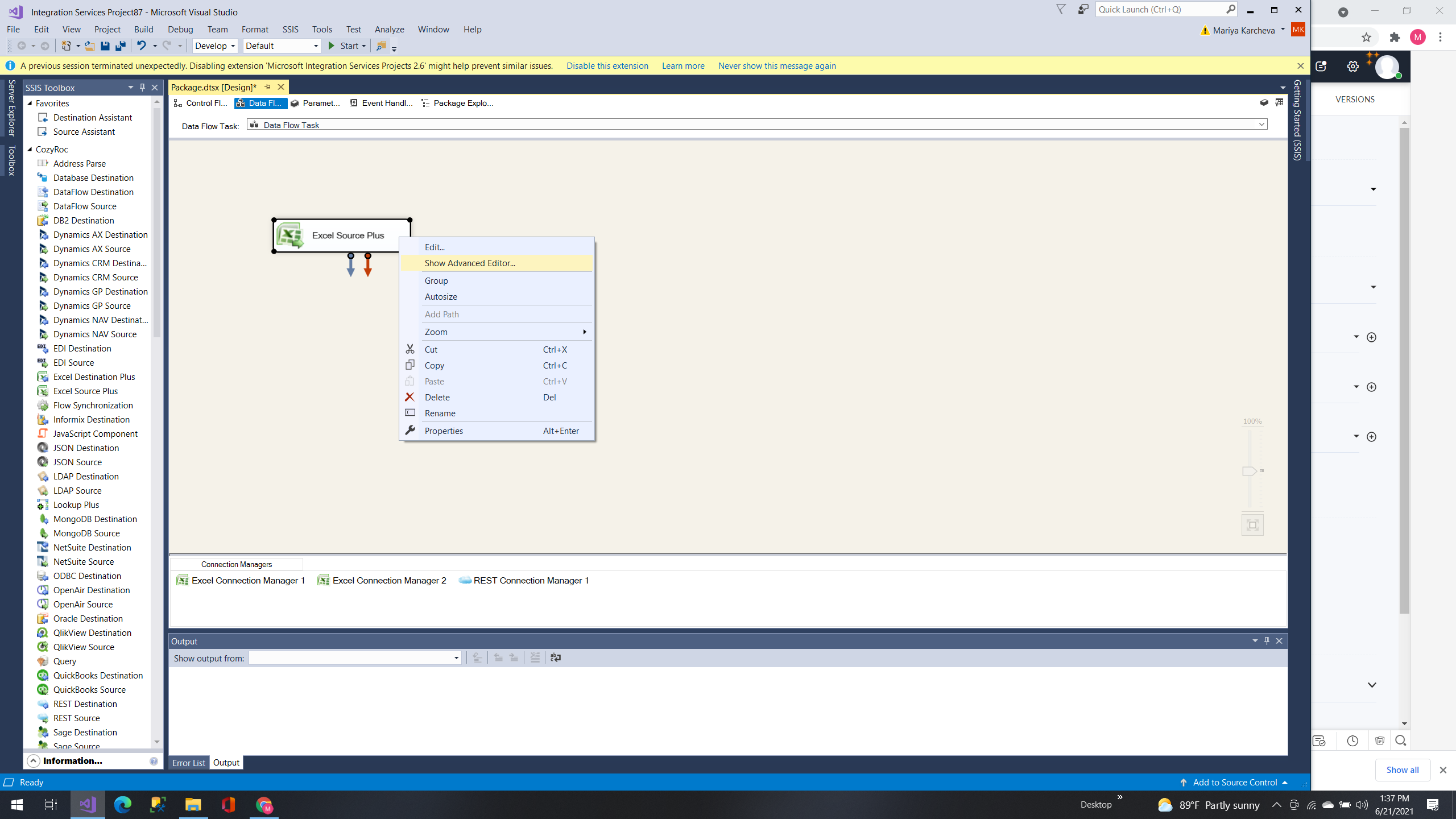Viewport: 1456px width, 819px height.
Task: Collapse the CozyRoc toolbox group
Action: [30, 149]
